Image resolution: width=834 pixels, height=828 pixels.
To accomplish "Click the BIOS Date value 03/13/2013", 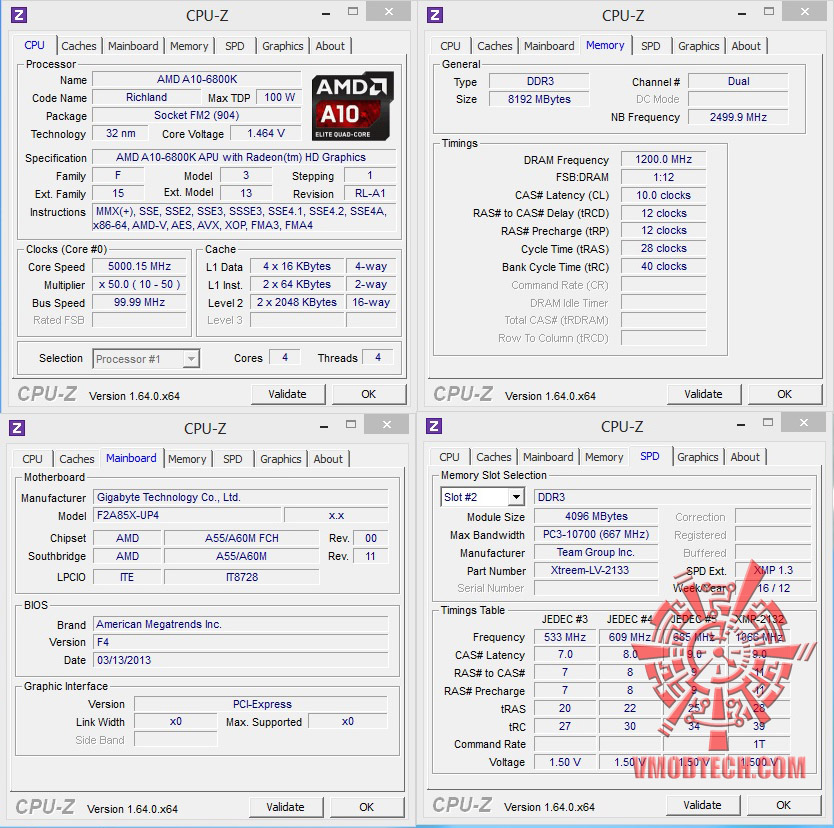I will tap(241, 660).
